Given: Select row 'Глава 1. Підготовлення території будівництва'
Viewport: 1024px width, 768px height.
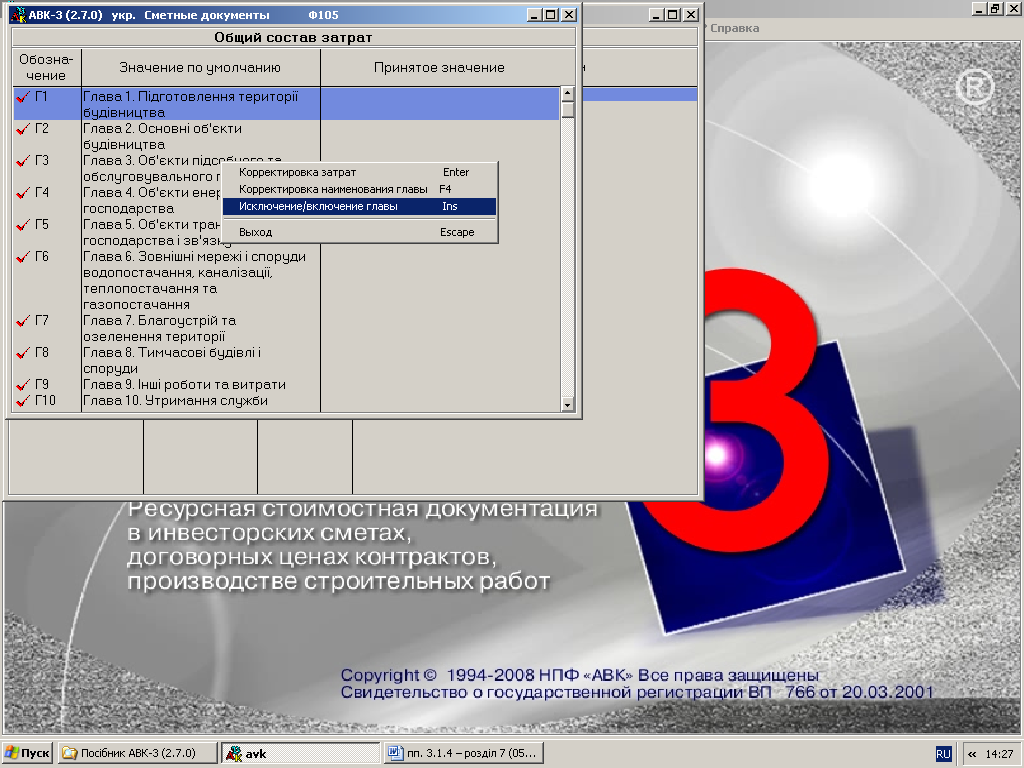Looking at the screenshot, I should pyautogui.click(x=286, y=104).
